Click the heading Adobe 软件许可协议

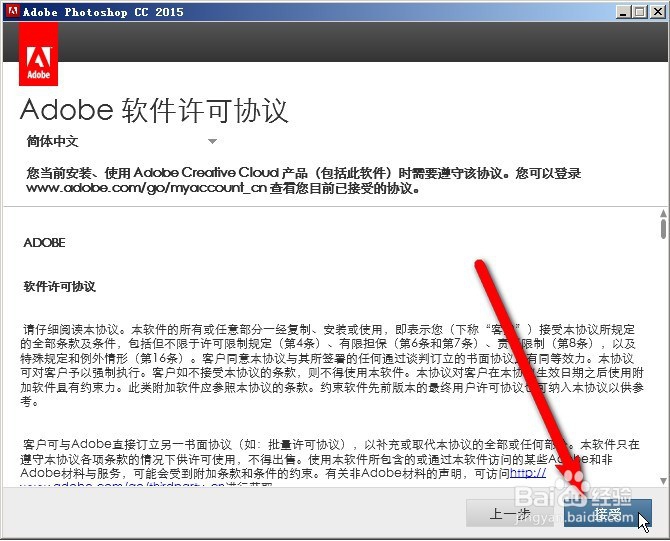[154, 110]
